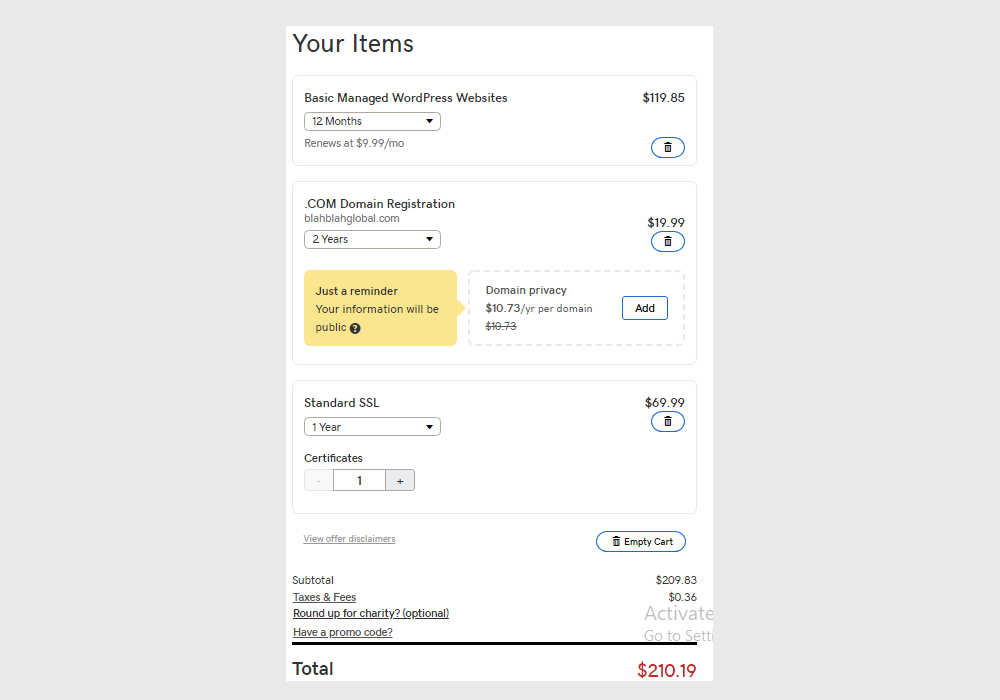Open the 12 Months term dropdown
1000x700 pixels.
coord(372,121)
